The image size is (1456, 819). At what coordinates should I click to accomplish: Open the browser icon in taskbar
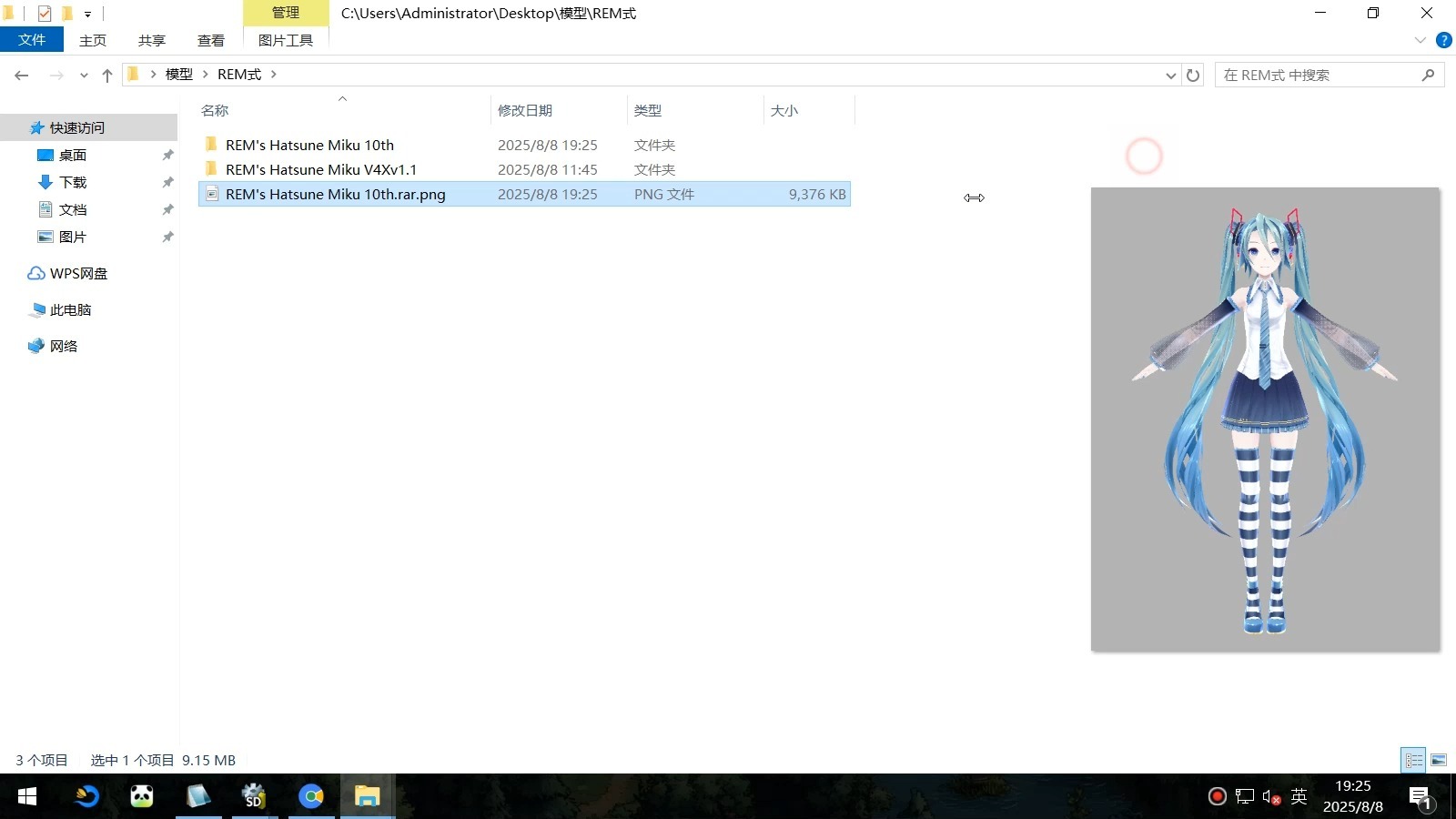pos(311,796)
